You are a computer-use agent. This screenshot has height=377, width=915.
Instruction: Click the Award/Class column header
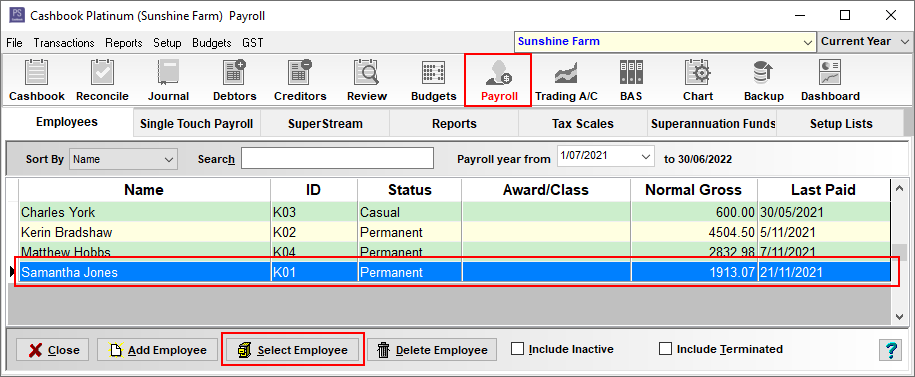[546, 190]
